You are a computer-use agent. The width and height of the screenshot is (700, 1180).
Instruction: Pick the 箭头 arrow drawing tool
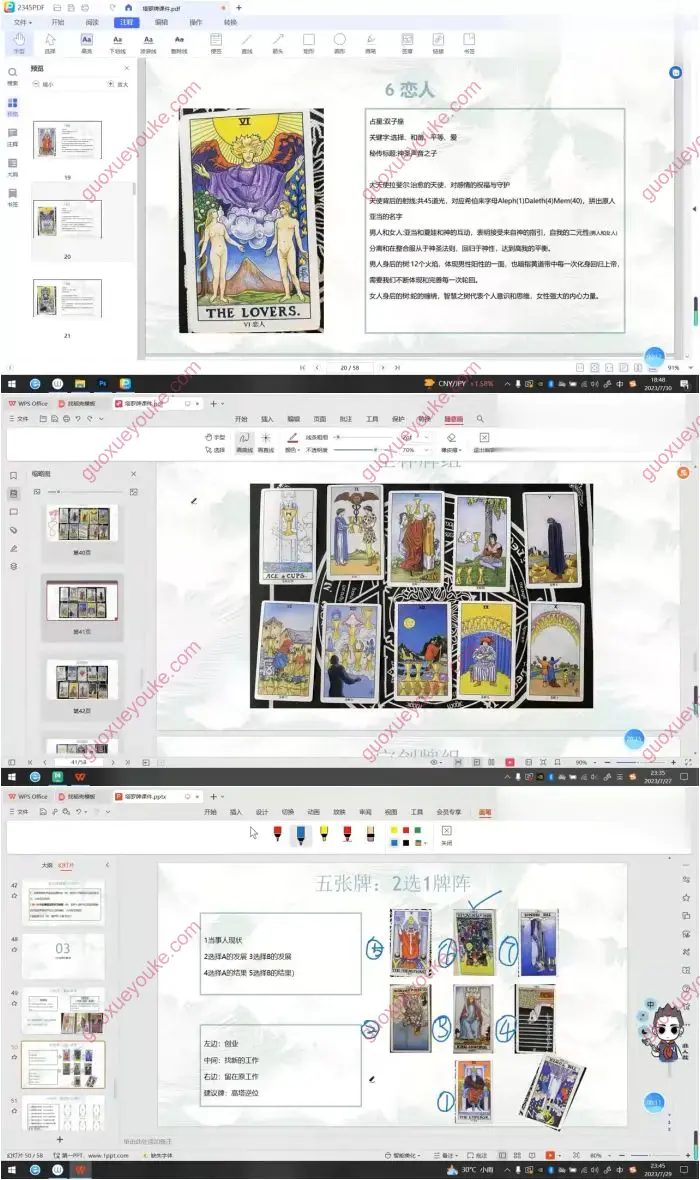[277, 42]
